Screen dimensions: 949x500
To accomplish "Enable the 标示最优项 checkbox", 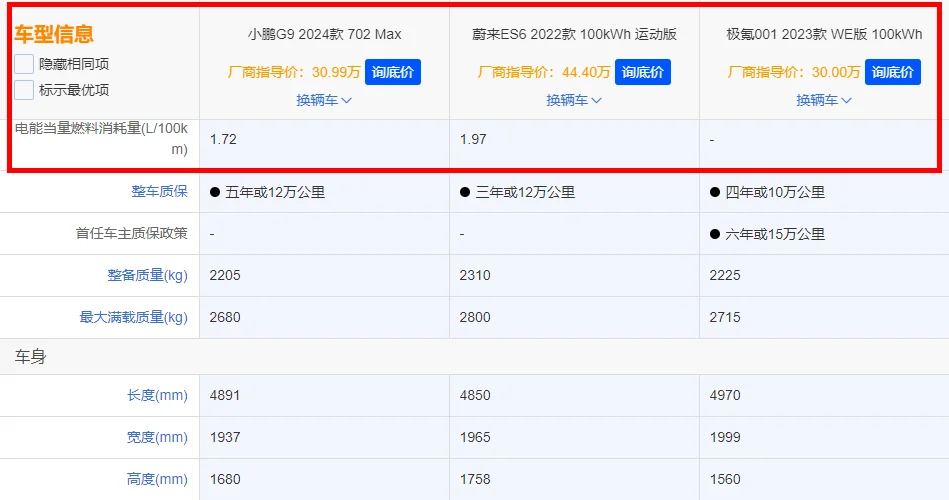I will 24,90.
